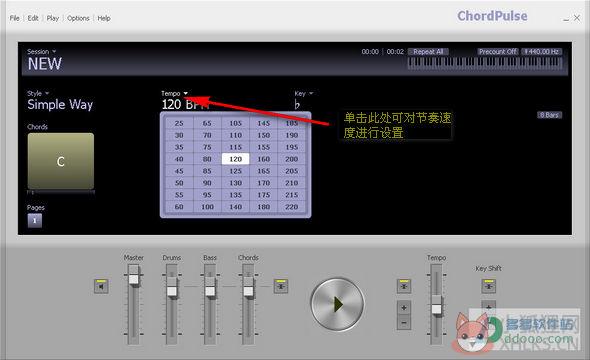Toggle the Repeat All setting

pos(428,52)
